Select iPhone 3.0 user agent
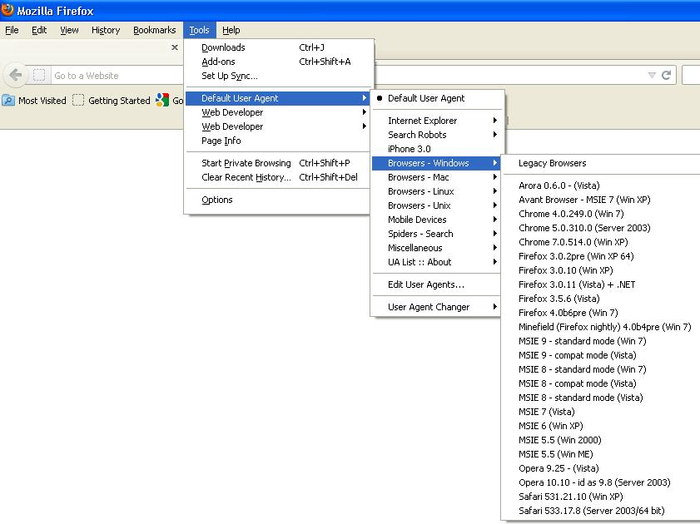700x524 pixels. coord(438,149)
